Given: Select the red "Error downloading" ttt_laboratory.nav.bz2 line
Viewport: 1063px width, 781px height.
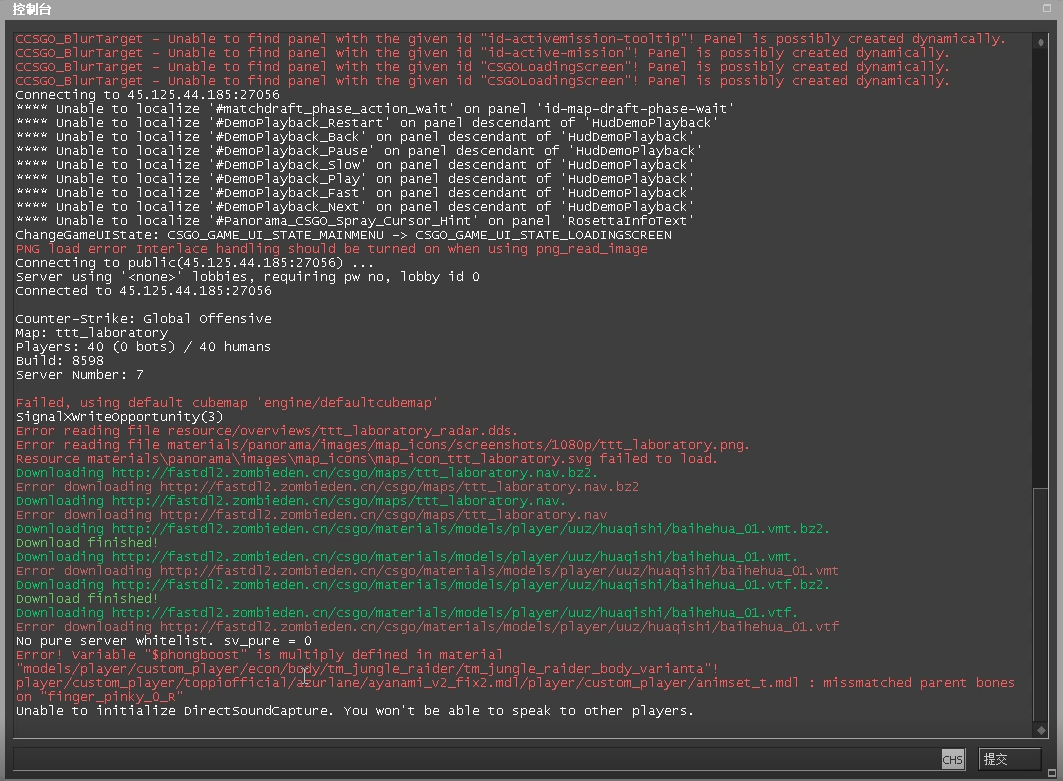Looking at the screenshot, I should [327, 487].
